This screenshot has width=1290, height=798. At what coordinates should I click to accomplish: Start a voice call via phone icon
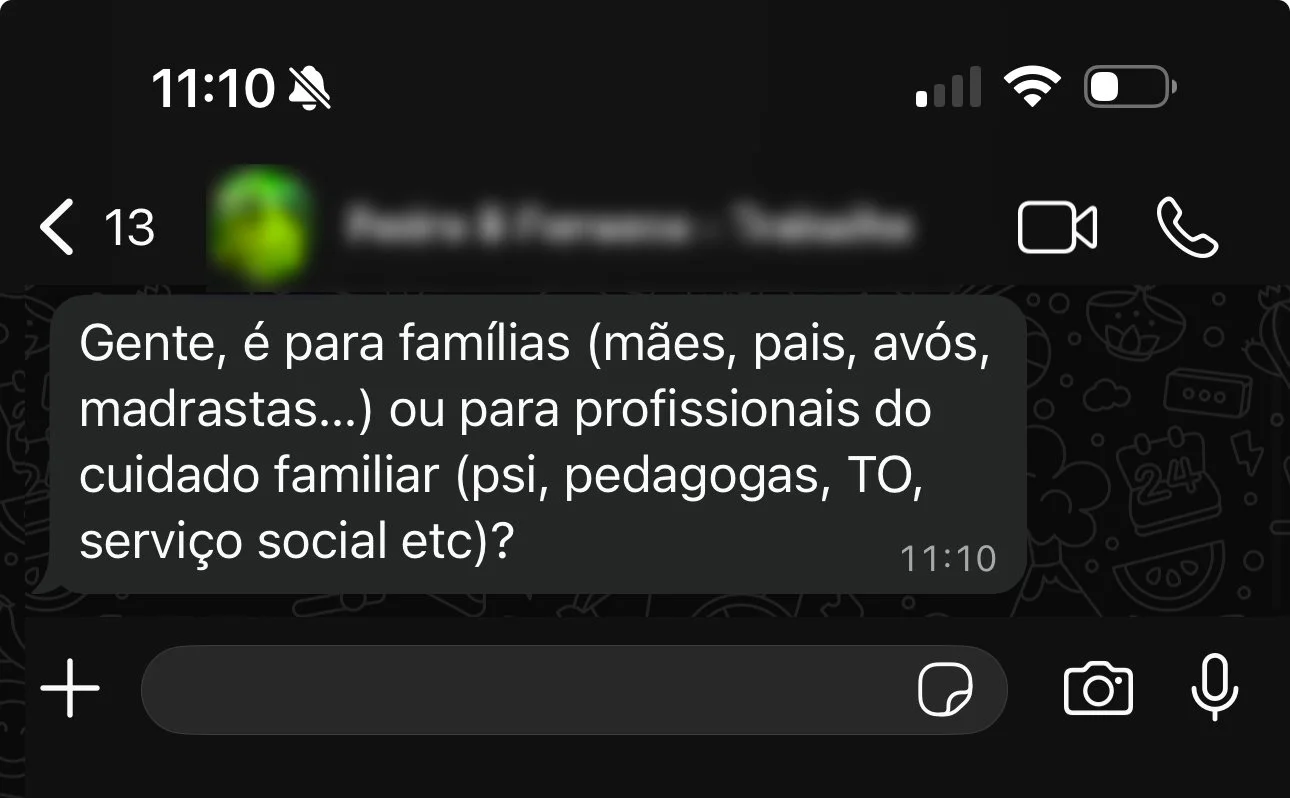tap(1188, 227)
